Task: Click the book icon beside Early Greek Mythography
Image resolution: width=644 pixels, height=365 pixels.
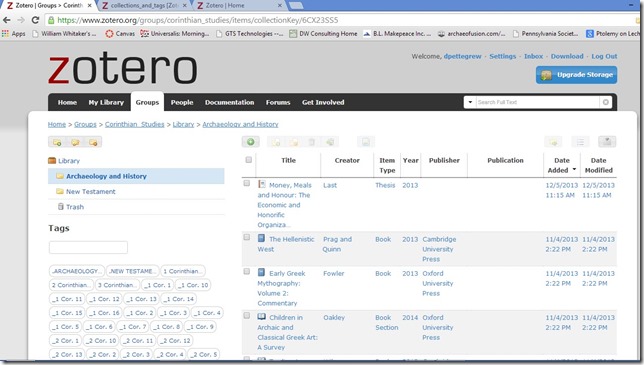Action: [261, 272]
